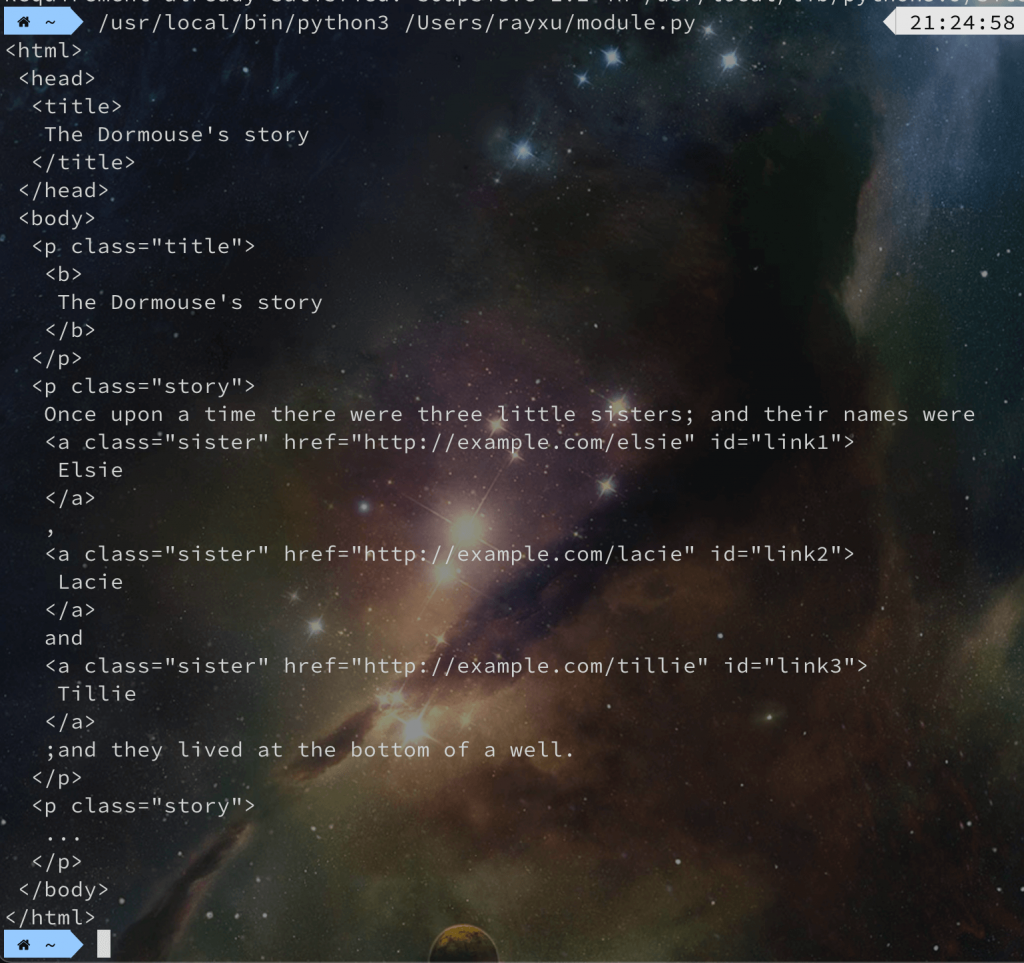Click the opening <html> tag line
This screenshot has width=1024, height=963.
point(44,50)
